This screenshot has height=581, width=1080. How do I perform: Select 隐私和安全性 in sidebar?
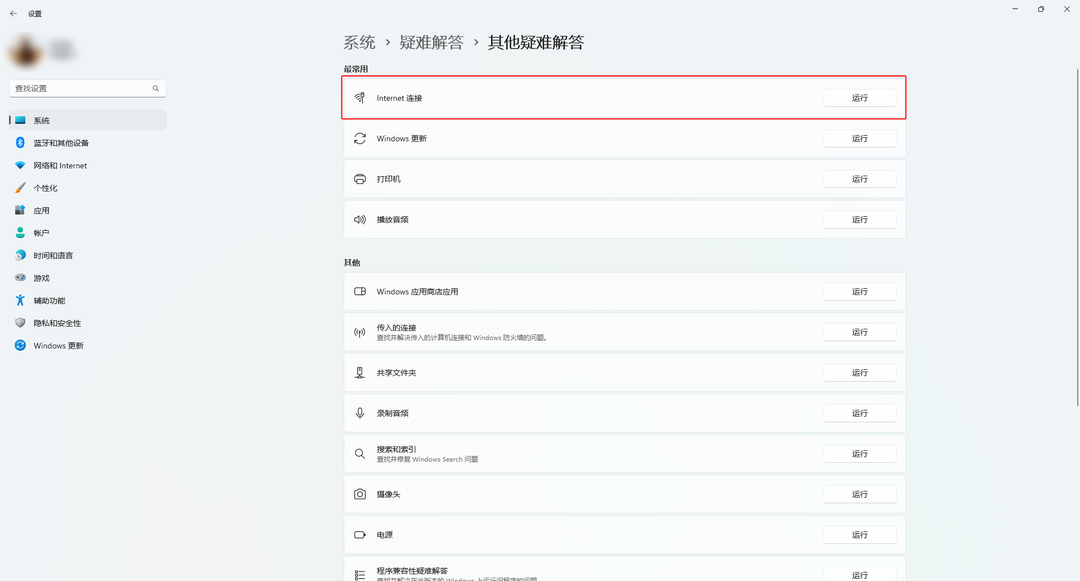87,323
